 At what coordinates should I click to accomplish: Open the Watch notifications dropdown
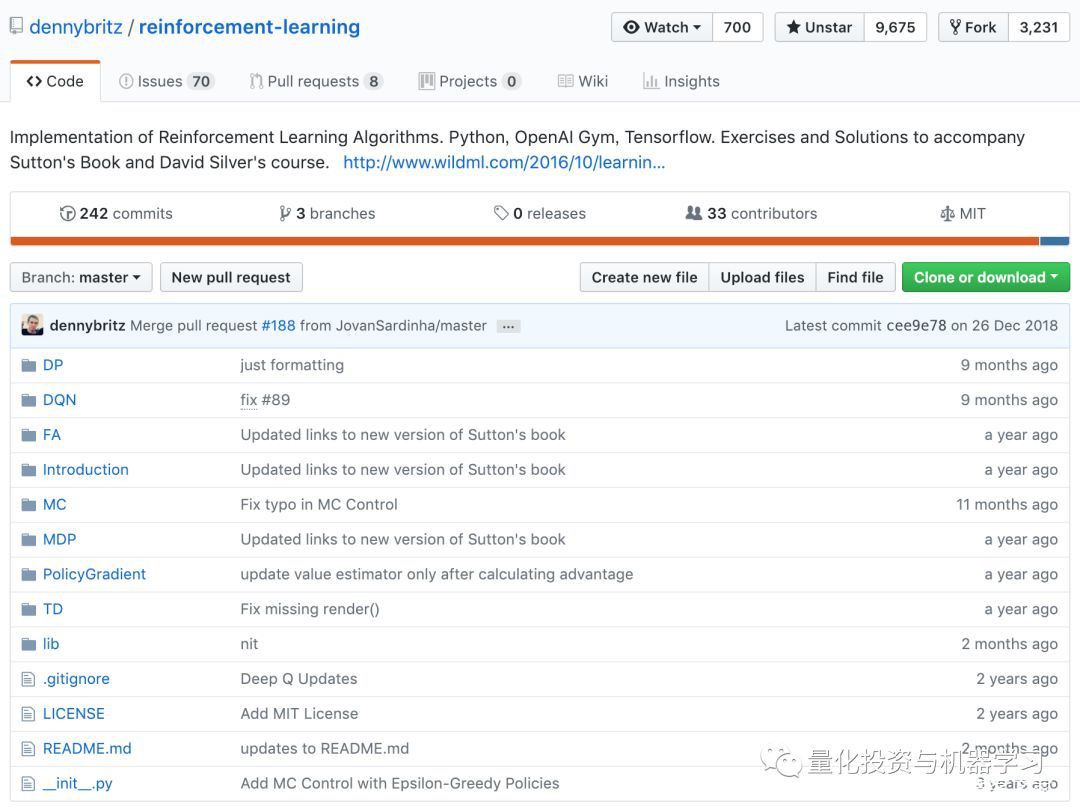(x=662, y=28)
